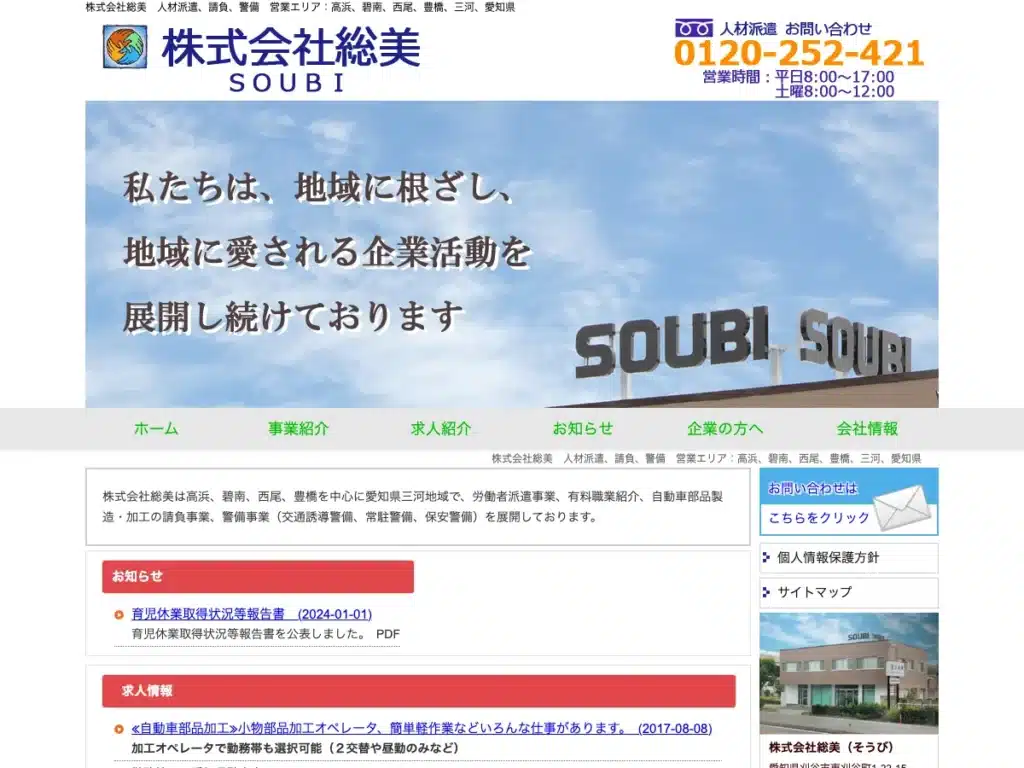1024x768 pixels.
Task: Open the ホーム menu item
Action: 156,428
